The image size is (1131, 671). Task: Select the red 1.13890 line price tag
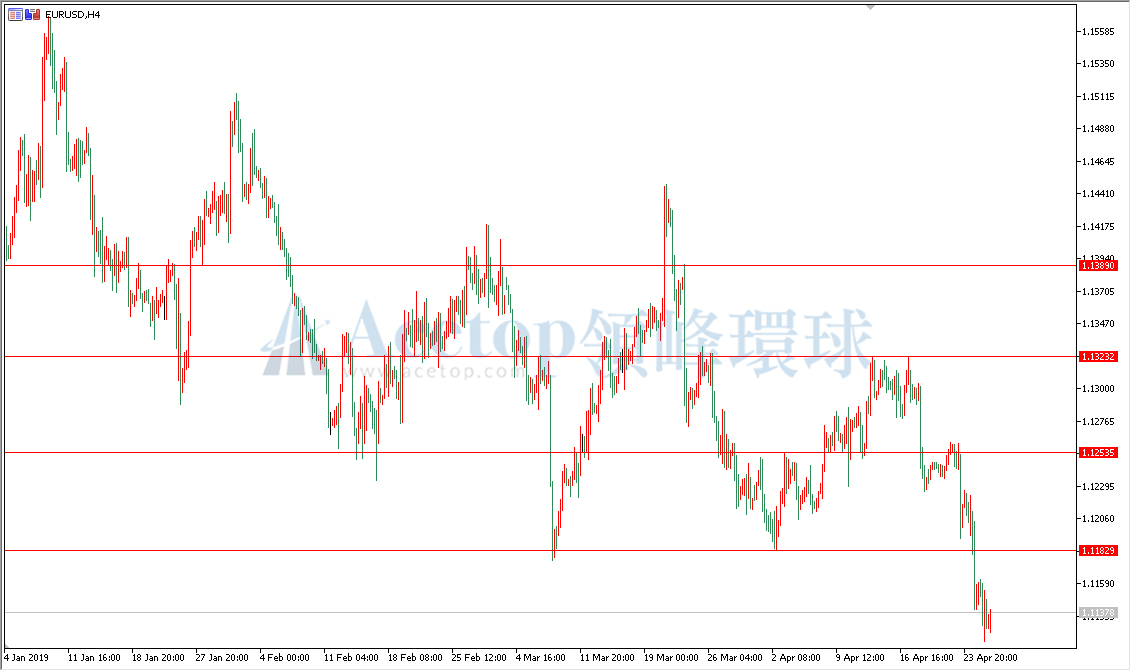pos(1099,266)
